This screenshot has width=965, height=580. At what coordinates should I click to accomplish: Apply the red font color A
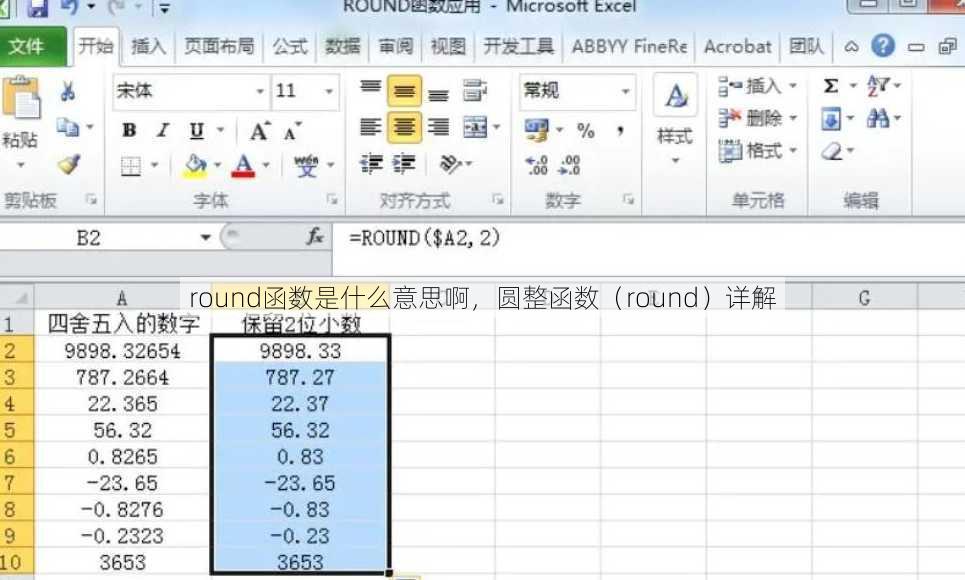[x=243, y=165]
